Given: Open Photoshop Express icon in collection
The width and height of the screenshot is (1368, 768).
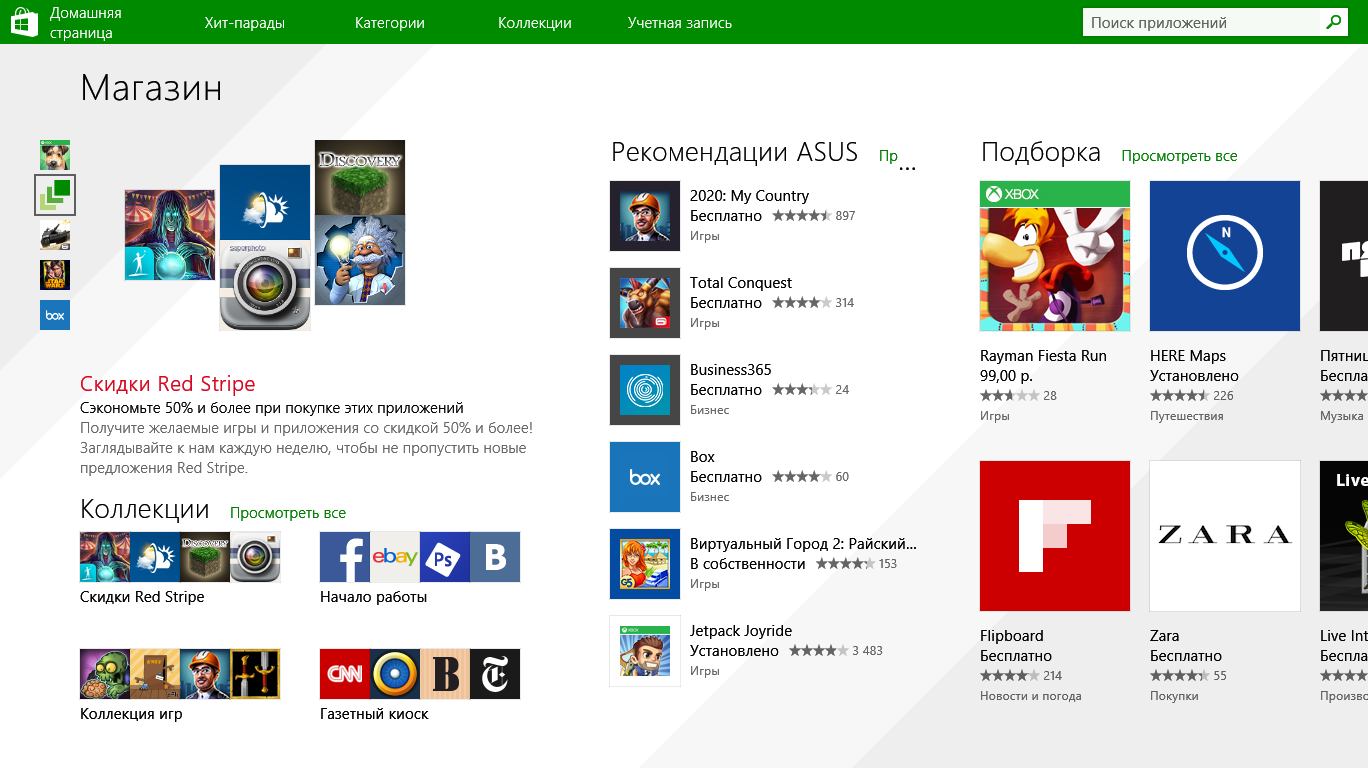Looking at the screenshot, I should [445, 557].
